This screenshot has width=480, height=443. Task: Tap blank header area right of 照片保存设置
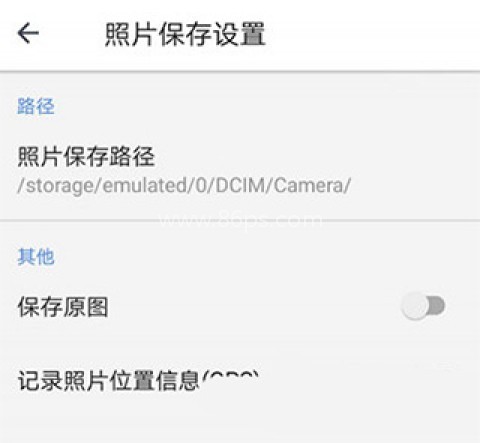tap(372, 33)
